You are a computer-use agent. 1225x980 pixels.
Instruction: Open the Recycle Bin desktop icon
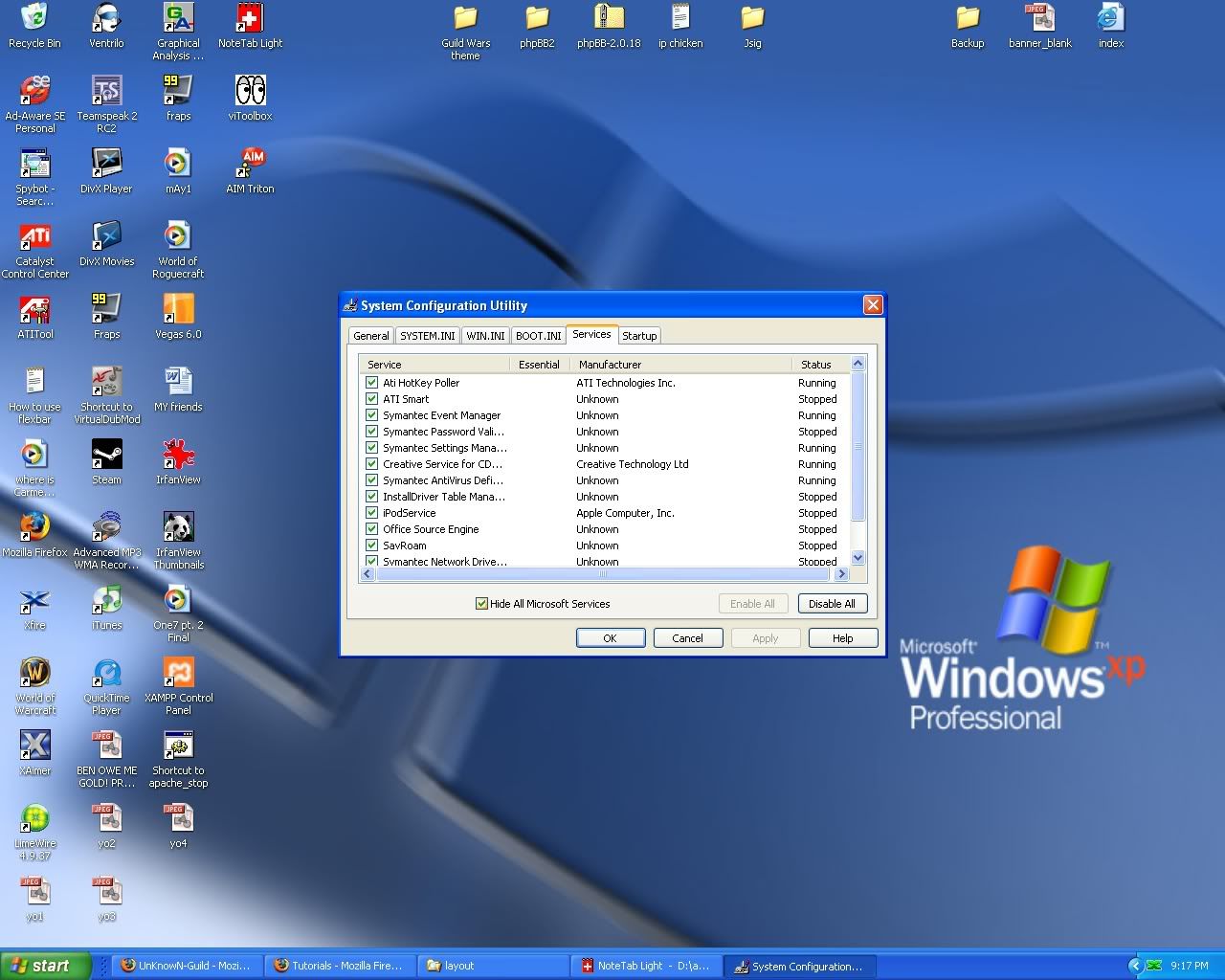pos(34,26)
